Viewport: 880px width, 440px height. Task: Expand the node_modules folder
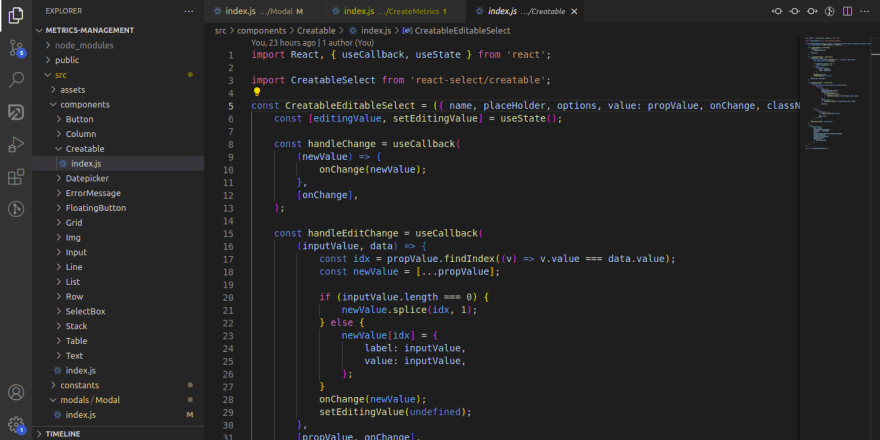point(119,45)
